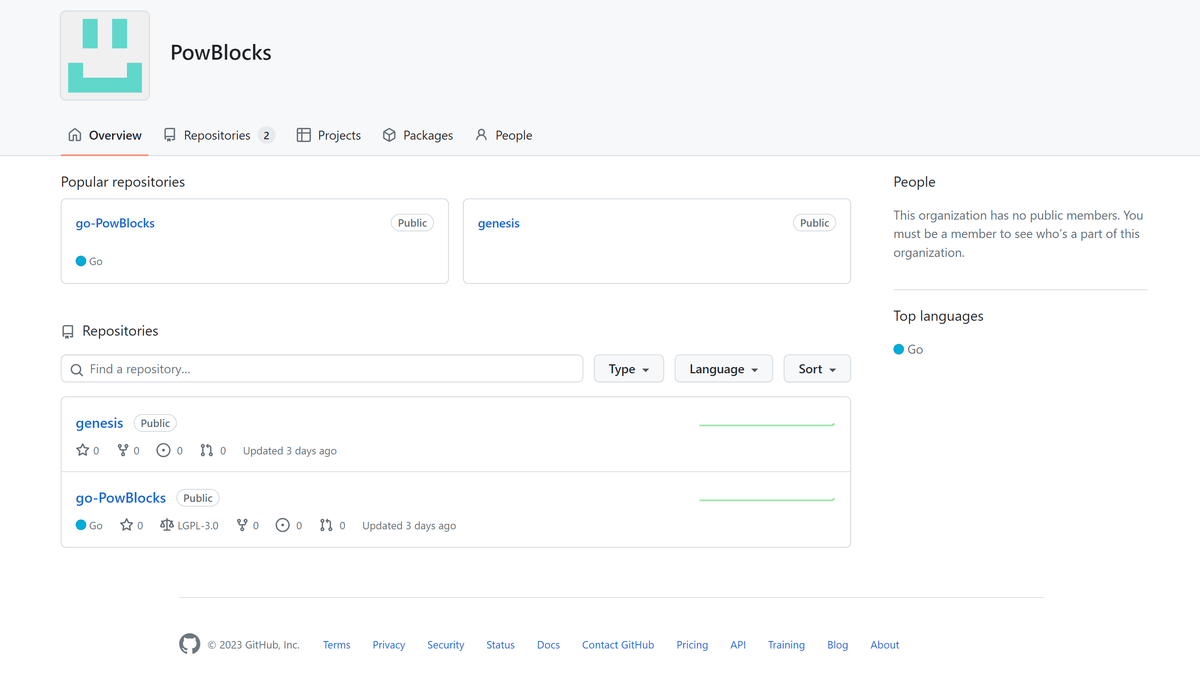Click the star icon on genesis repository
The image size is (1200, 687).
83,451
